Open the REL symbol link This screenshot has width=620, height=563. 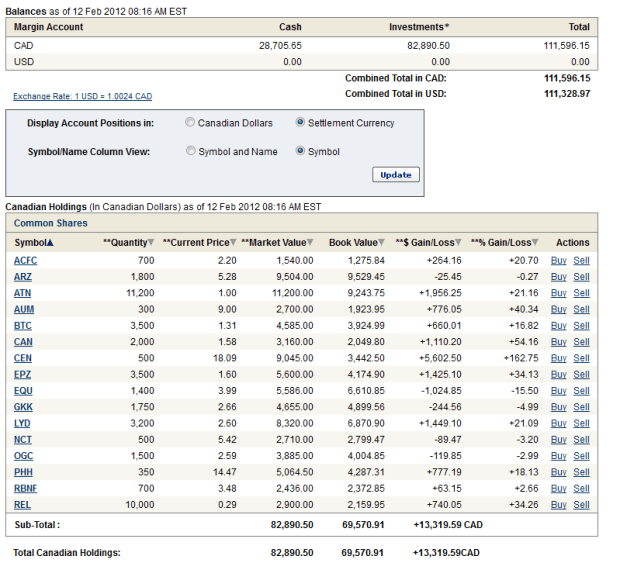[23, 505]
